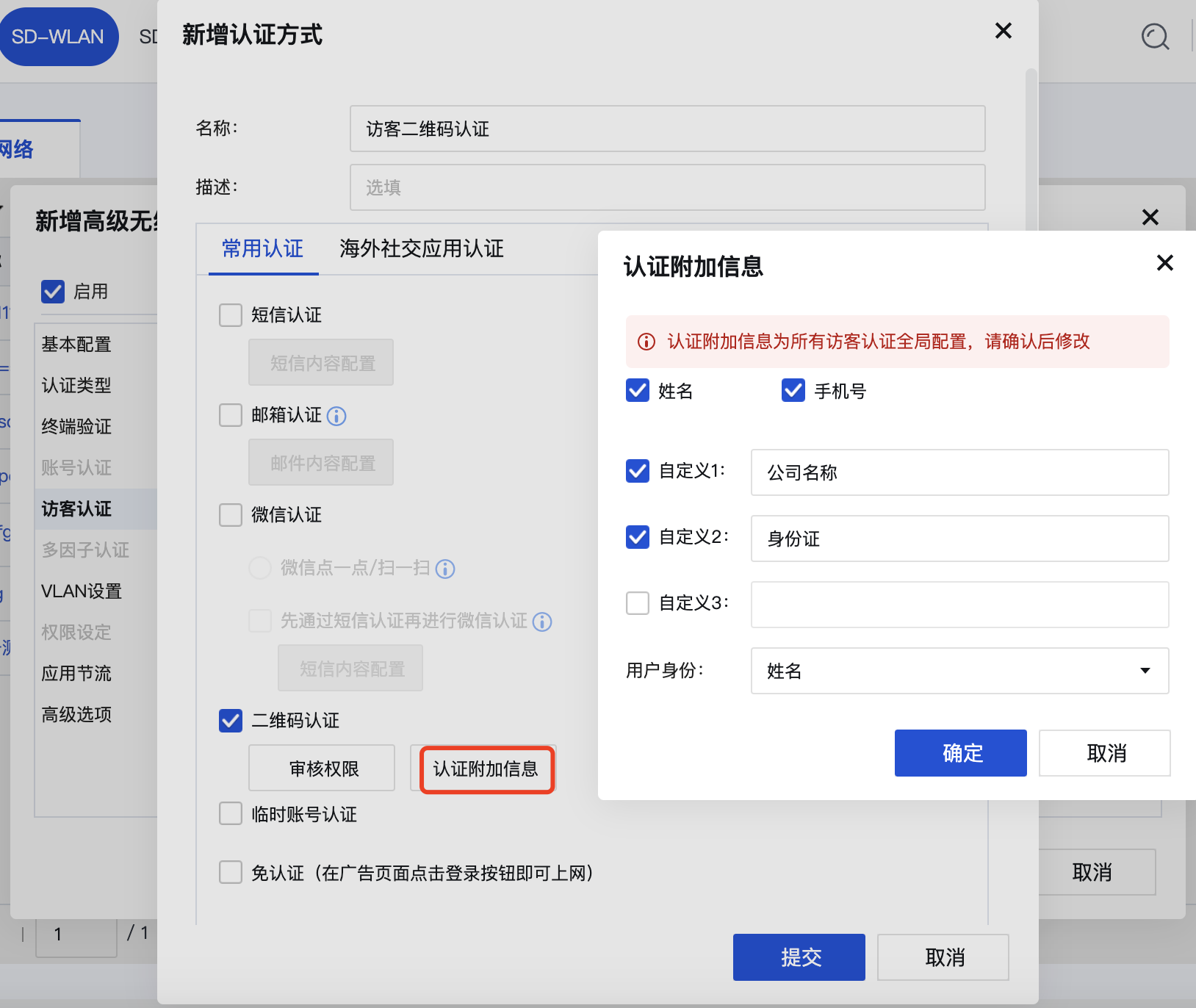Open the 用户身份 dropdown
The height and width of the screenshot is (1008, 1196).
coord(959,671)
